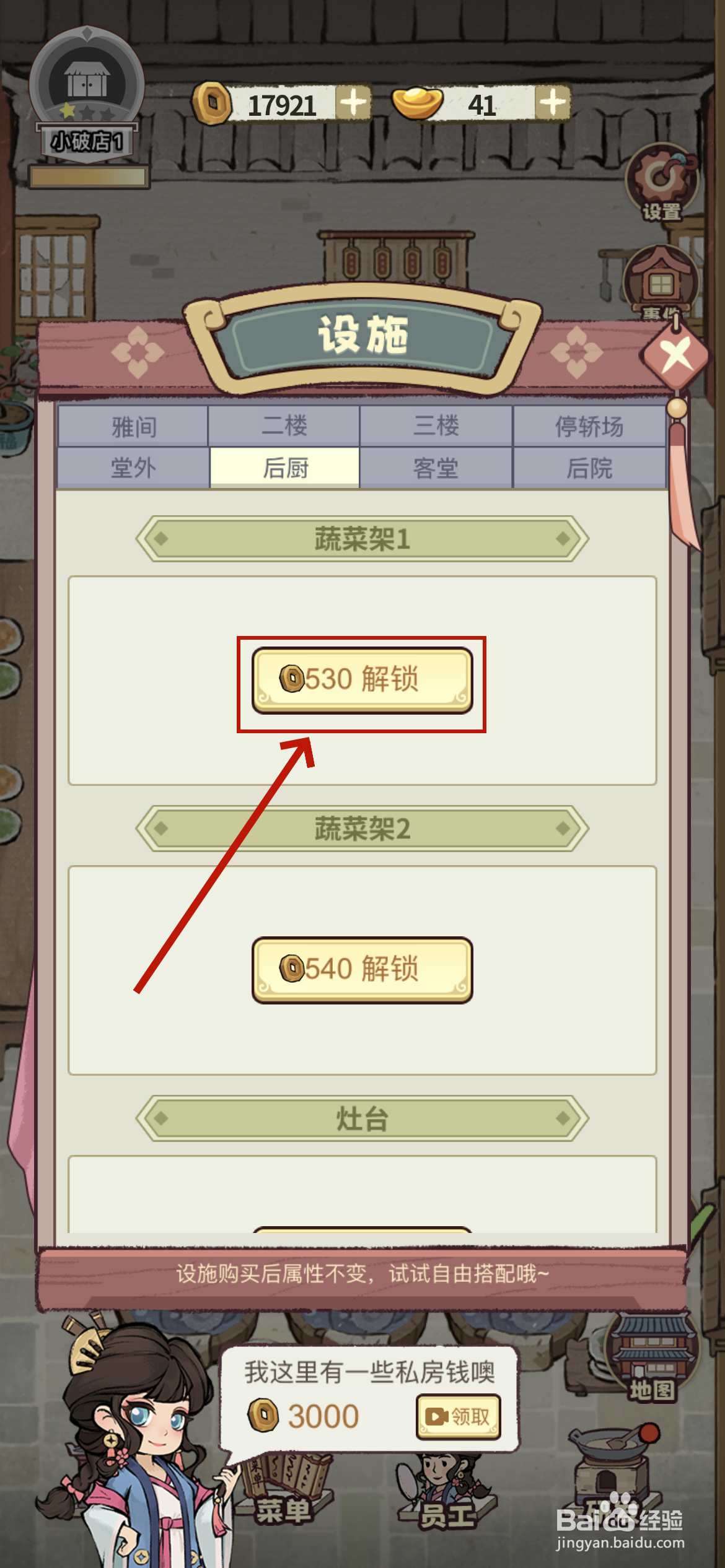Image resolution: width=725 pixels, height=1568 pixels.
Task: Unlock 蔬菜架2 for 540 coins
Action: click(x=362, y=970)
